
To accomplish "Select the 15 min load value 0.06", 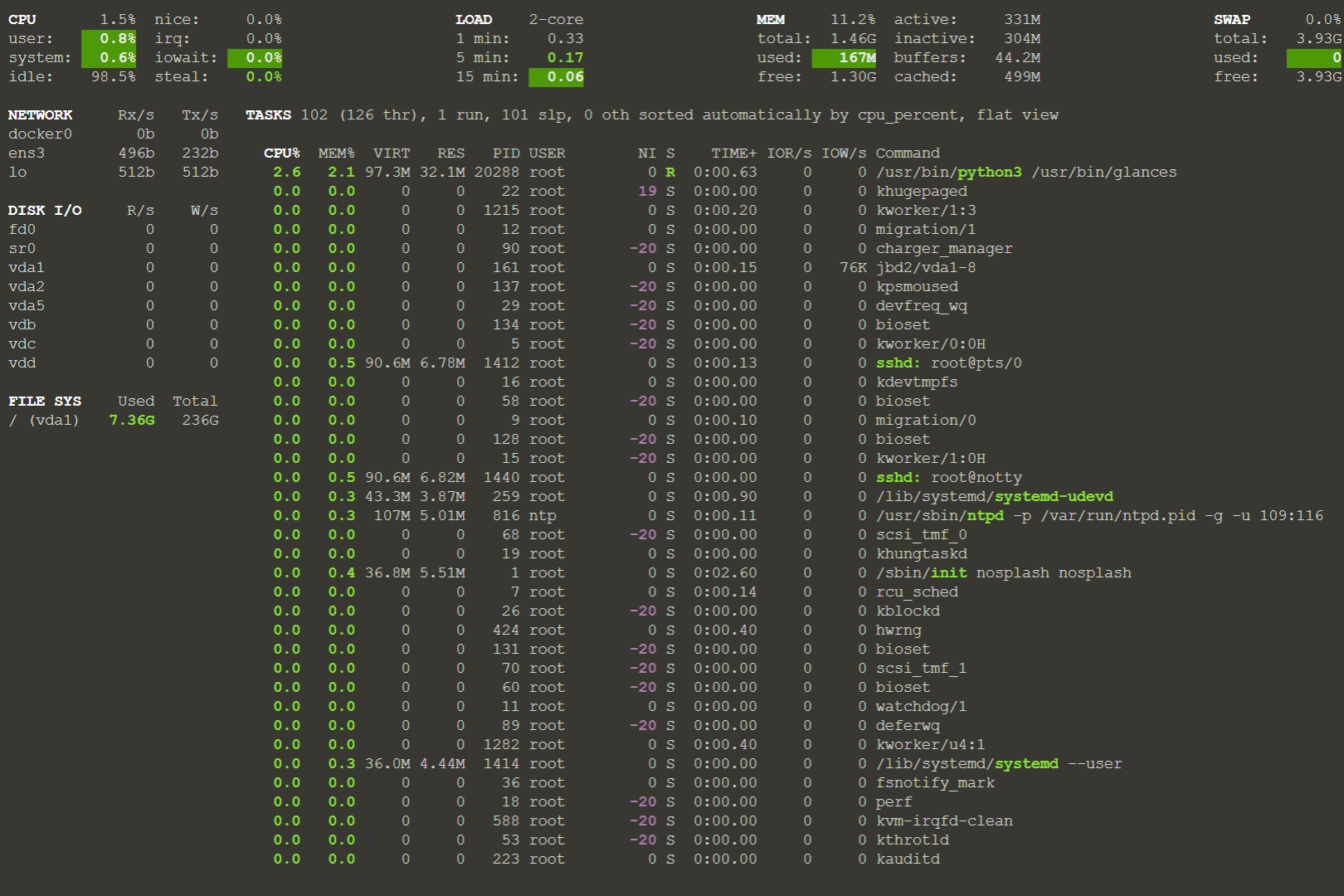I will [555, 76].
